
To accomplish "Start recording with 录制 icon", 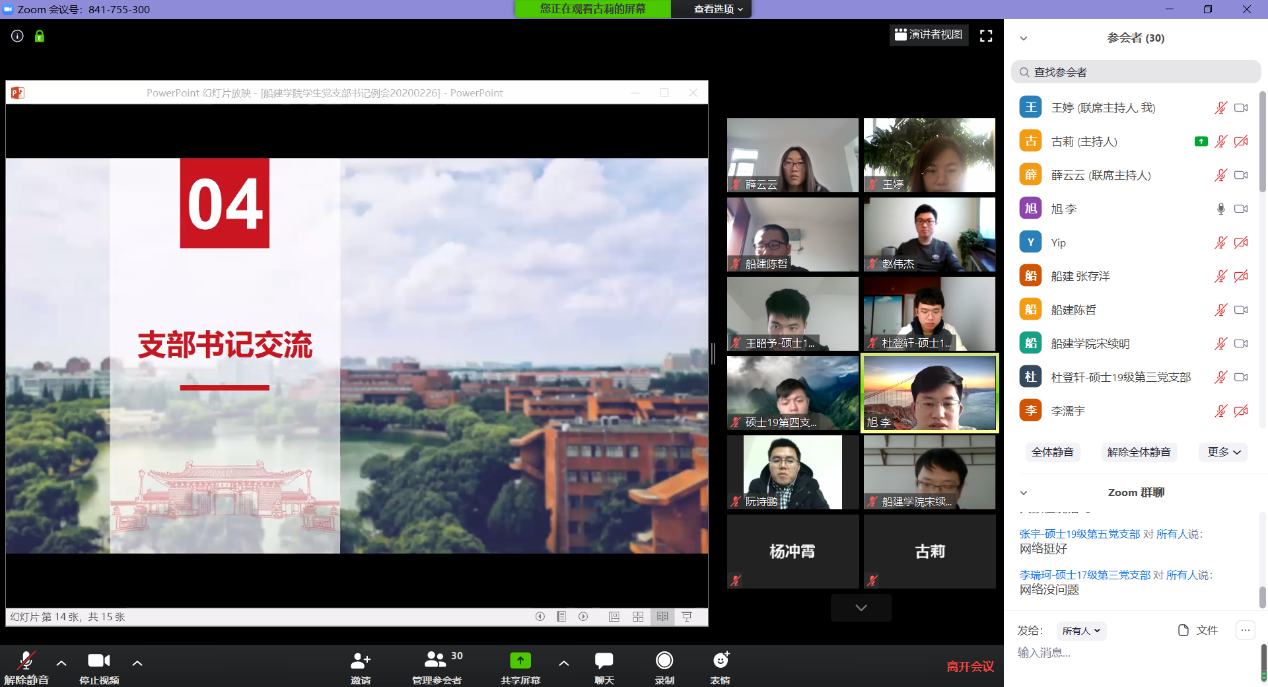I will [x=664, y=662].
